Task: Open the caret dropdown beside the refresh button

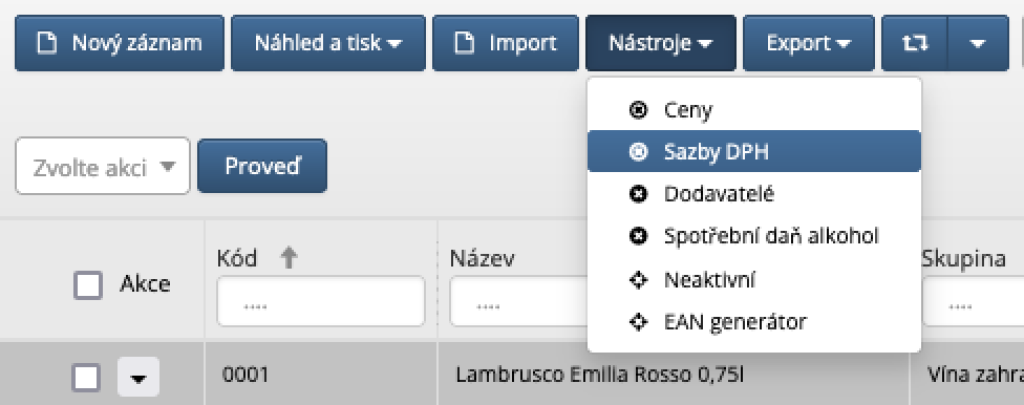Action: 977,43
